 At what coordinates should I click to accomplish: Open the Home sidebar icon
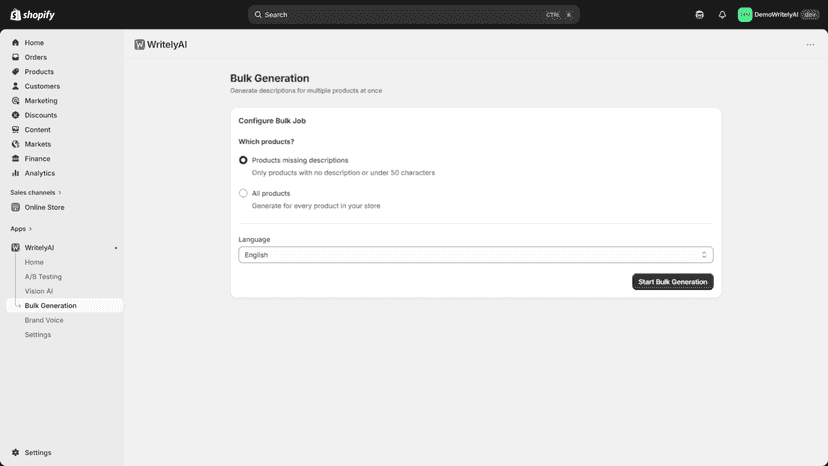[15, 43]
